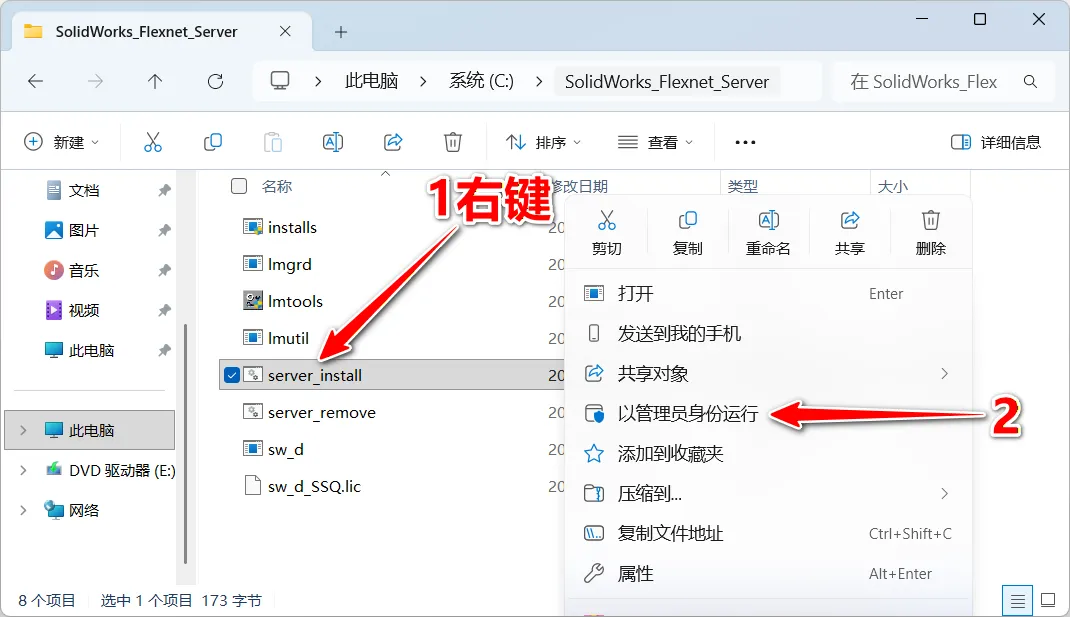
Task: Select 添加到收藏夹 menu entry
Action: point(768,454)
